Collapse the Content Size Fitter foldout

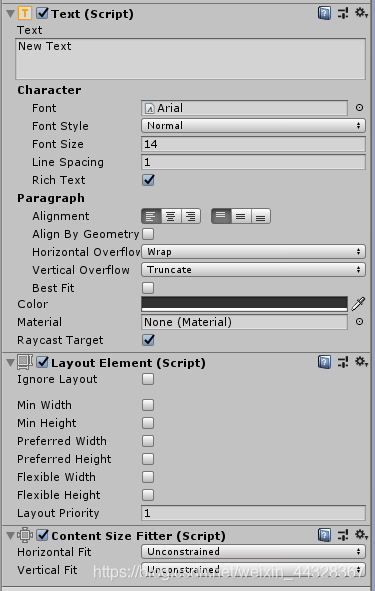click(11, 536)
